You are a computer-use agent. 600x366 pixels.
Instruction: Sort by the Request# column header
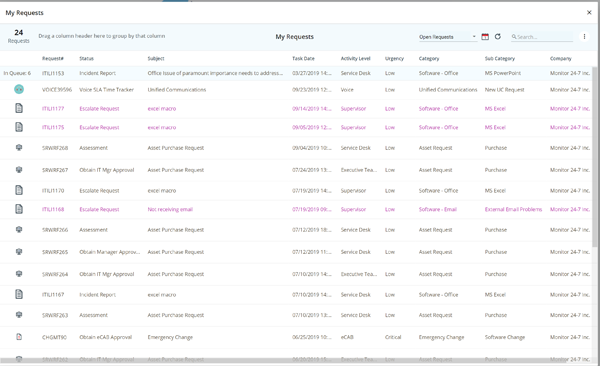53,59
